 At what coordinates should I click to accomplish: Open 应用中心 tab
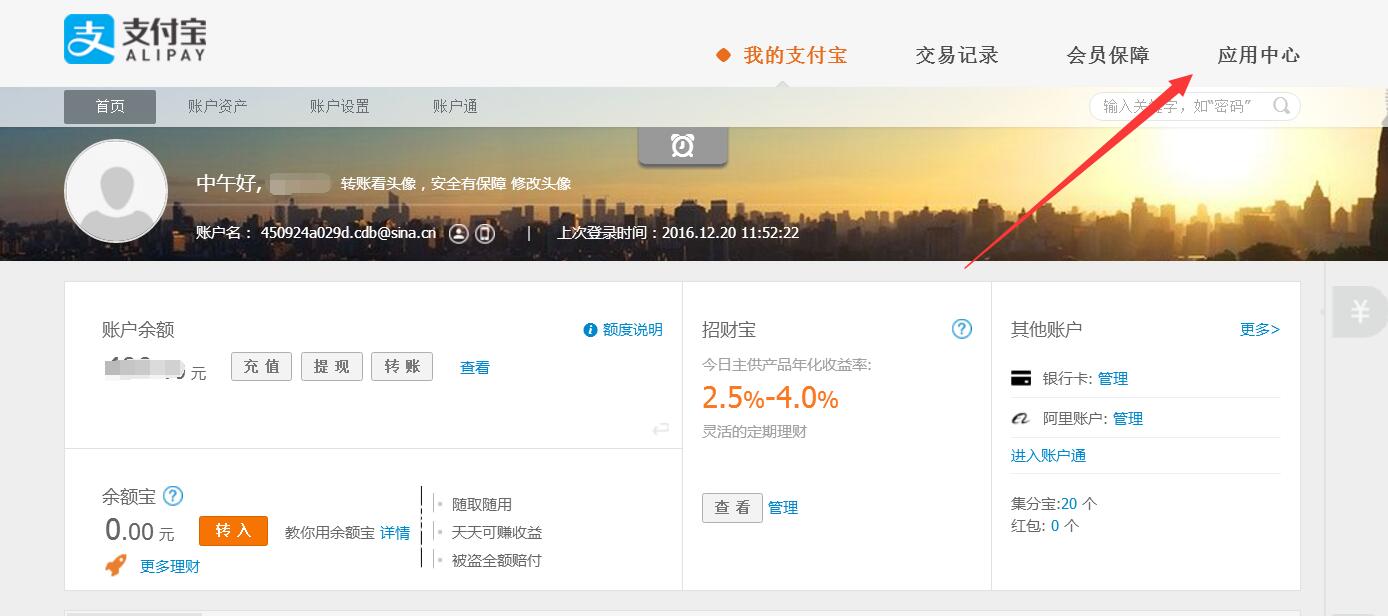[1259, 55]
